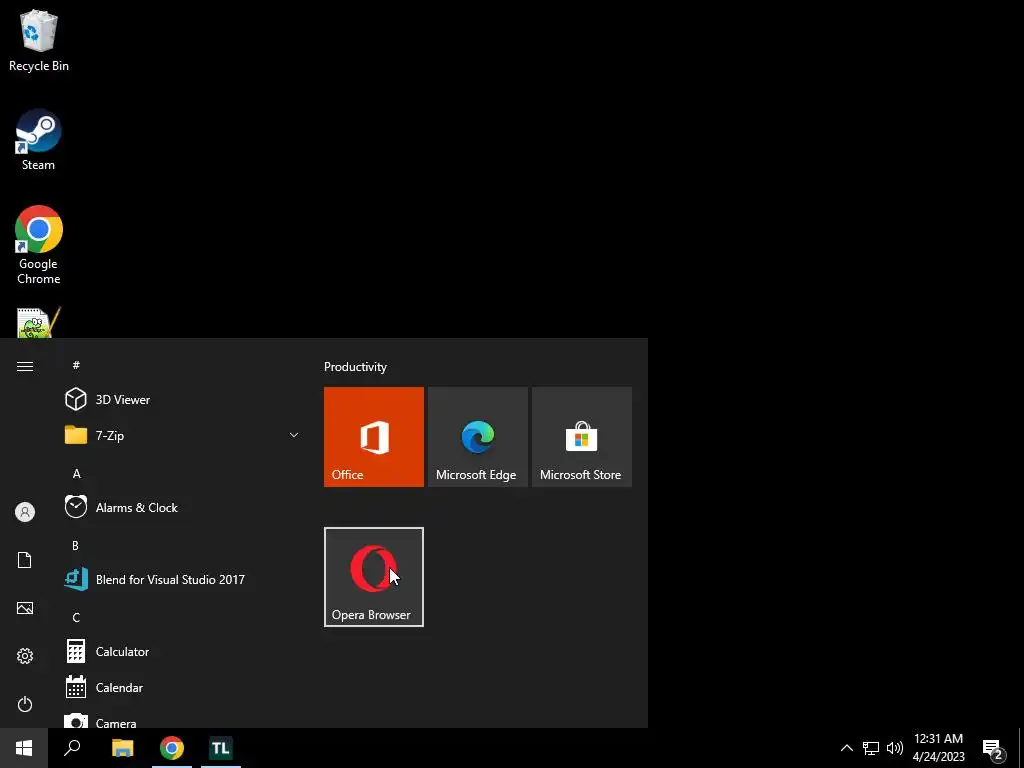Launch Blend for Visual Studio 2017

click(x=182, y=579)
